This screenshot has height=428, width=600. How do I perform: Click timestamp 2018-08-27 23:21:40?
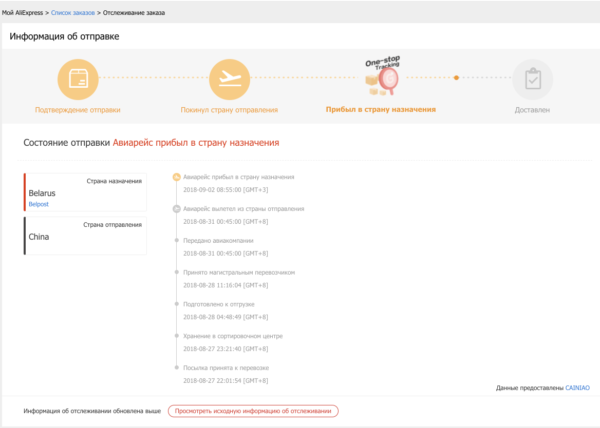tap(225, 348)
